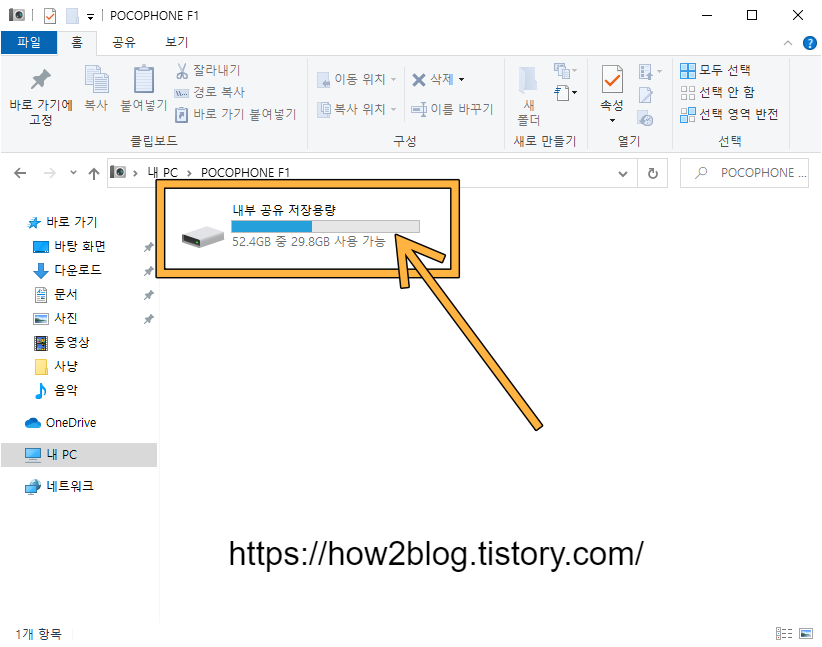Screen dimensions: 822x647
Task: Click the Edit icon in 열기 group
Action: click(x=645, y=95)
